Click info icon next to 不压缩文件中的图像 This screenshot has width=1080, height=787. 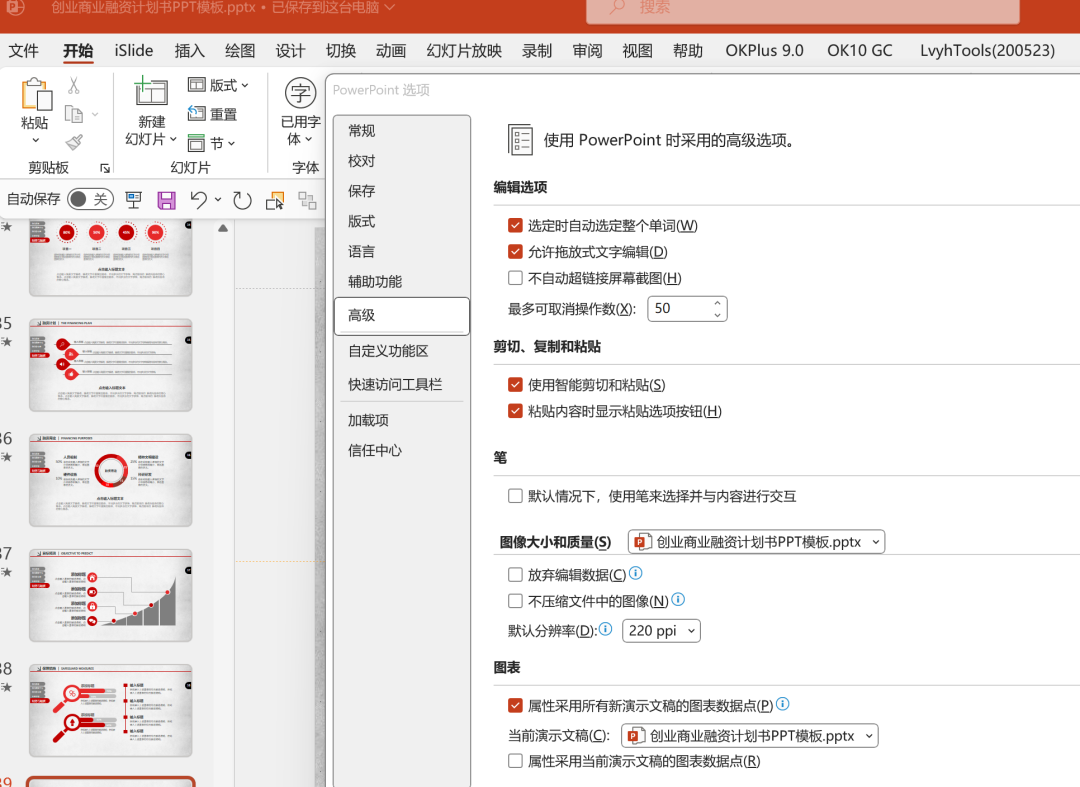click(678, 600)
